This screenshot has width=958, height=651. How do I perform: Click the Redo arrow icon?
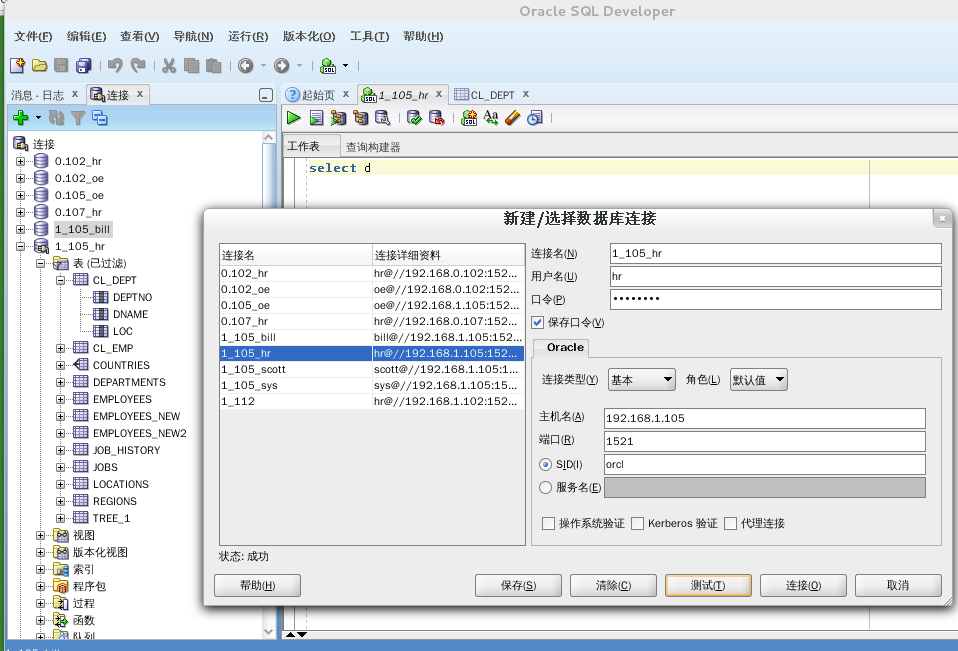pos(139,65)
